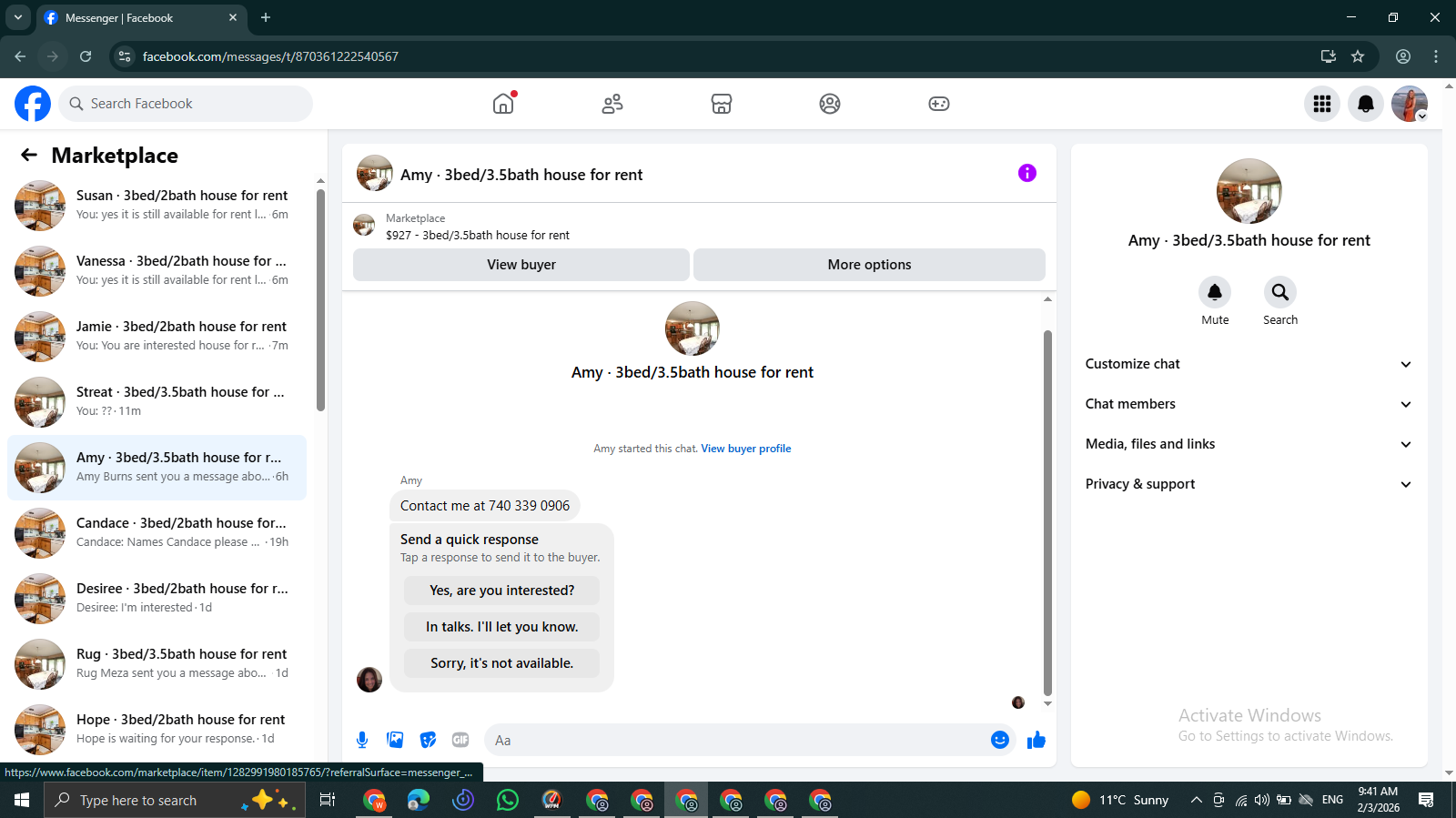Open the account profile picture menu

click(1410, 104)
